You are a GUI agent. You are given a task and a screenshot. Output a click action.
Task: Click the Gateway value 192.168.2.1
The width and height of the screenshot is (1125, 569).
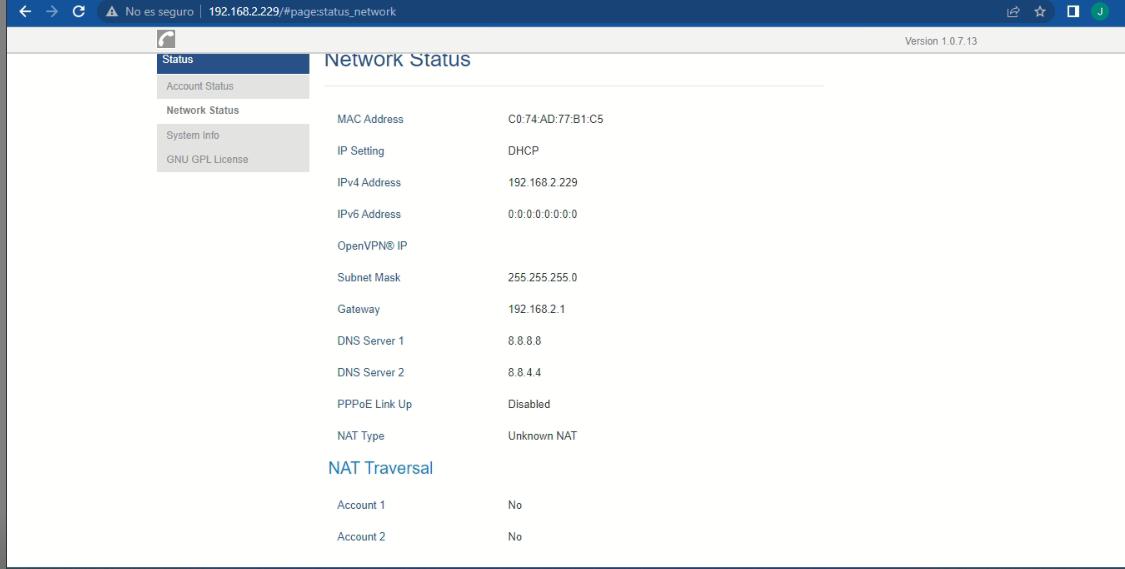coord(536,309)
